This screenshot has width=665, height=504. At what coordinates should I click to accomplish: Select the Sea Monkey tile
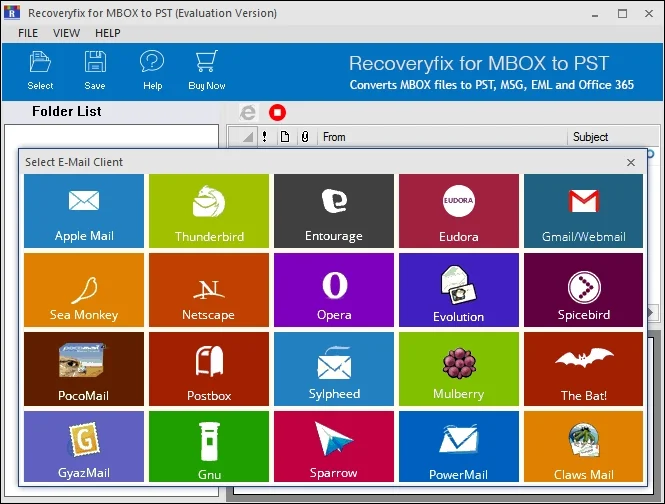click(x=84, y=290)
